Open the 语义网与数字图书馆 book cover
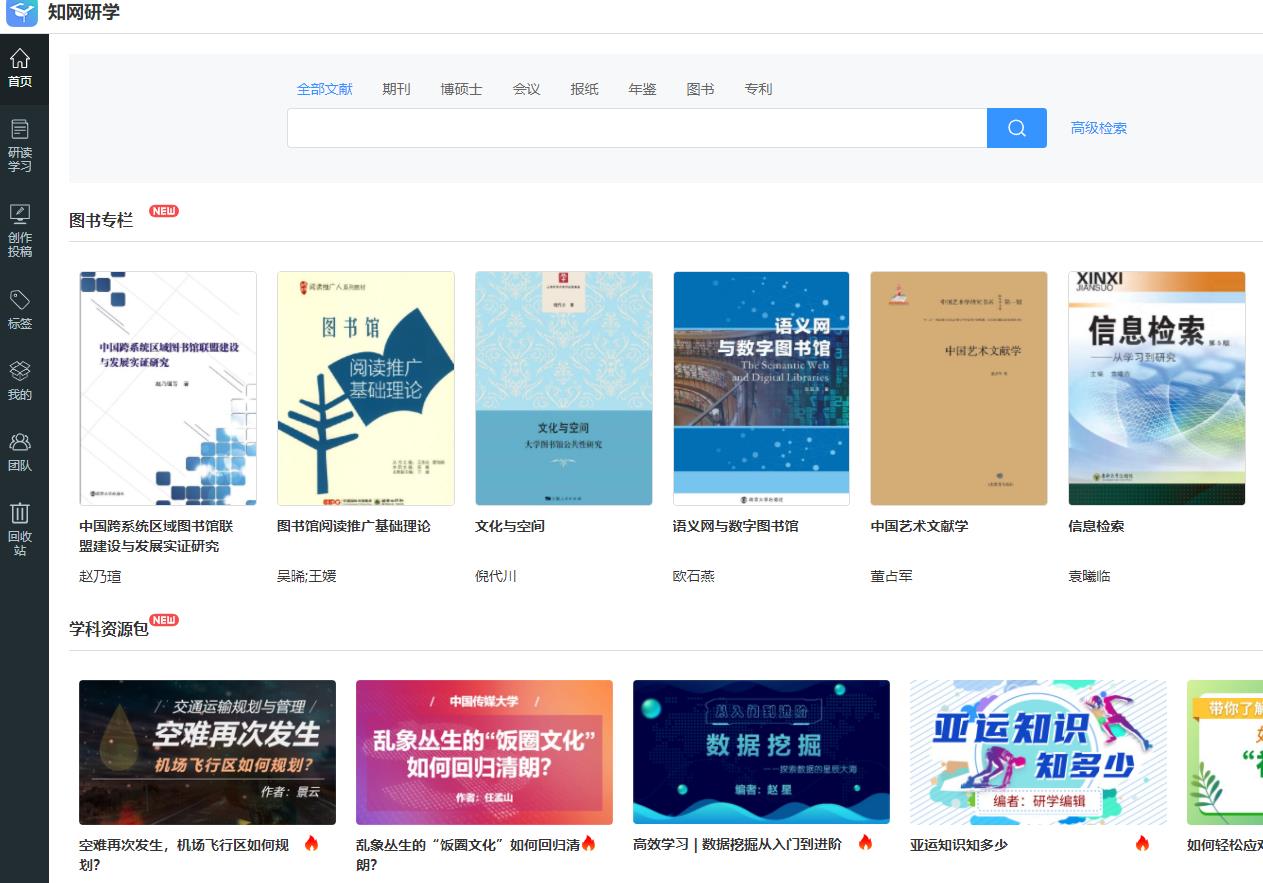1263x883 pixels. (761, 388)
